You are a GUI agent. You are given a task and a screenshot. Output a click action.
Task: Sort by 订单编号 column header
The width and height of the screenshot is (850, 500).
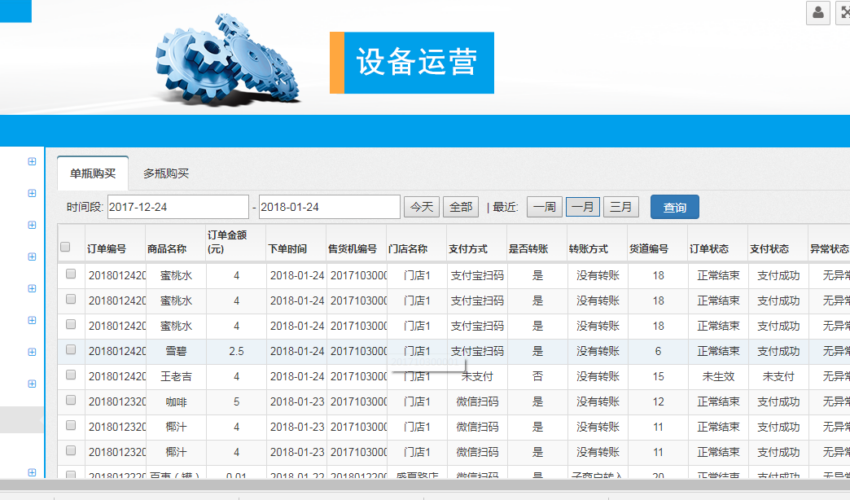point(107,249)
